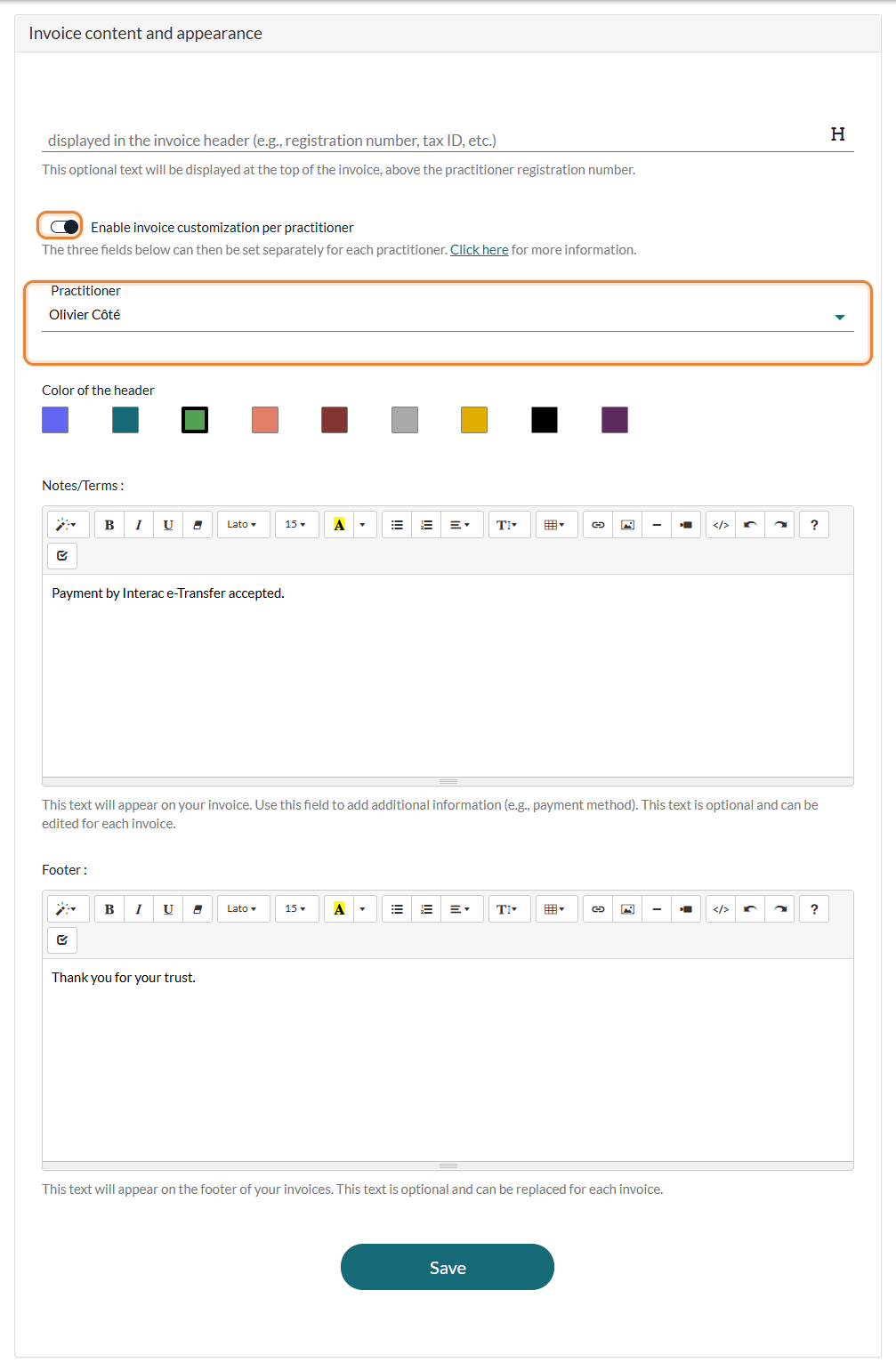The width and height of the screenshot is (896, 1371).
Task: Toggle italic in Notes/Terms editor
Action: [139, 525]
